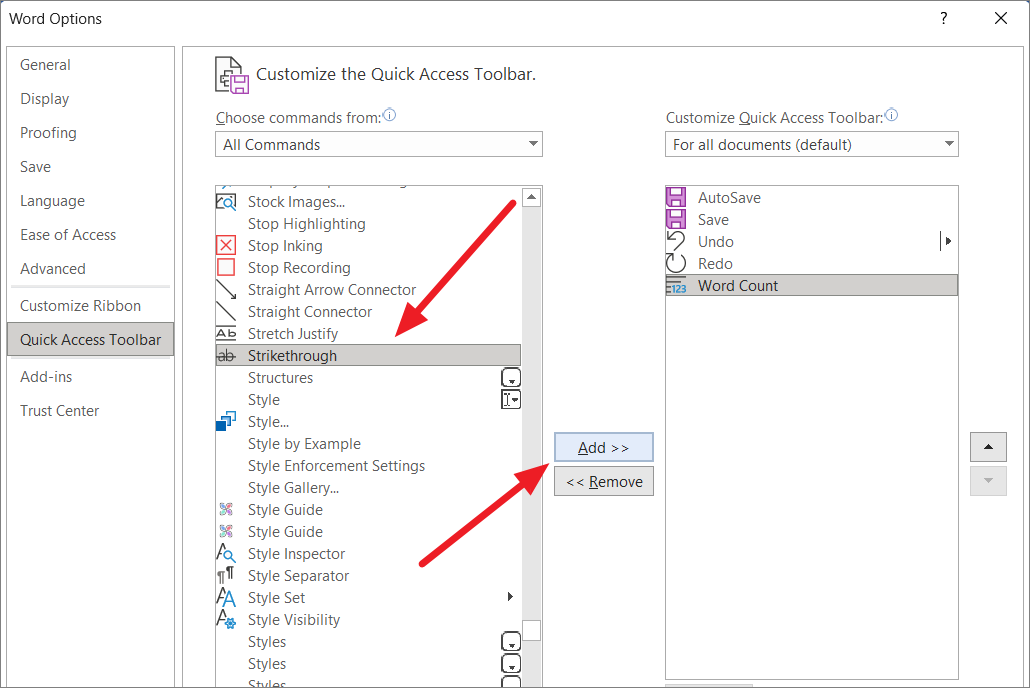
Task: Expand the Style Set submenu arrow
Action: click(509, 597)
